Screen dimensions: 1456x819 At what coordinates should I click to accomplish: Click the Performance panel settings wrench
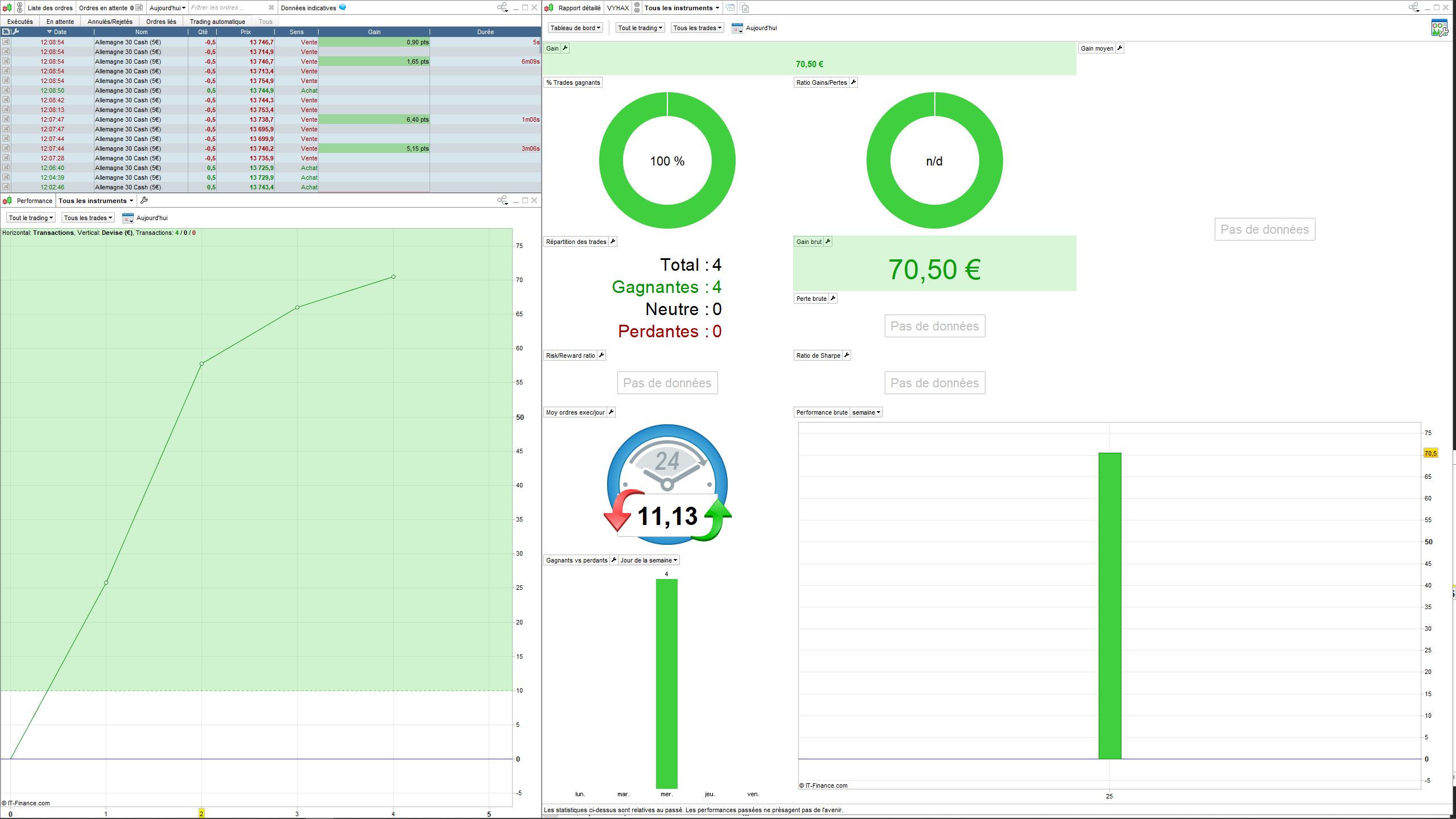[144, 200]
